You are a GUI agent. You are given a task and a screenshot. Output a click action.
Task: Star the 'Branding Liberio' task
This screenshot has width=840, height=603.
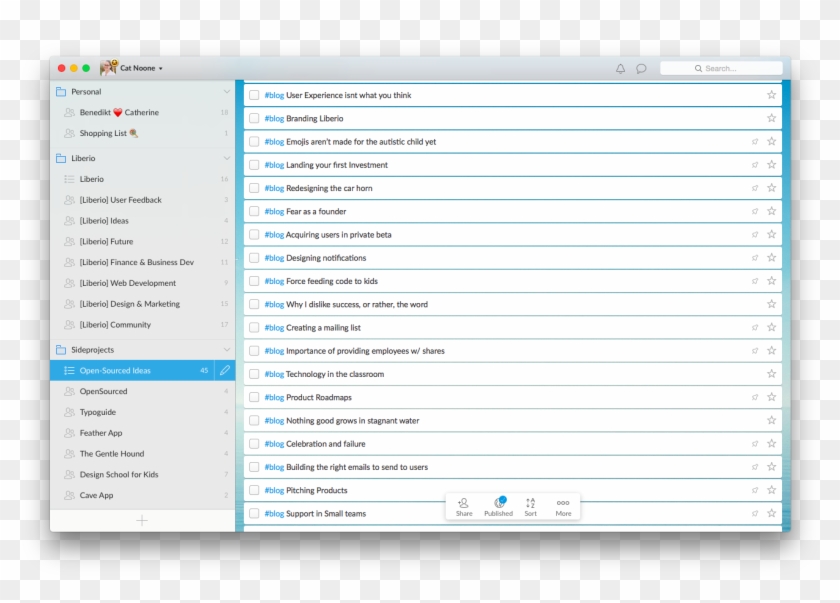771,118
